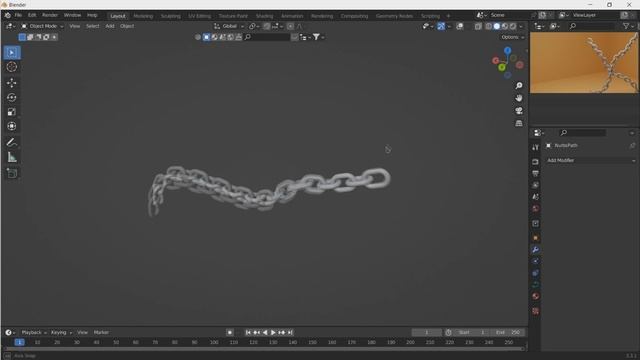Open the View Layer properties tab
The width and height of the screenshot is (640, 360).
(536, 185)
